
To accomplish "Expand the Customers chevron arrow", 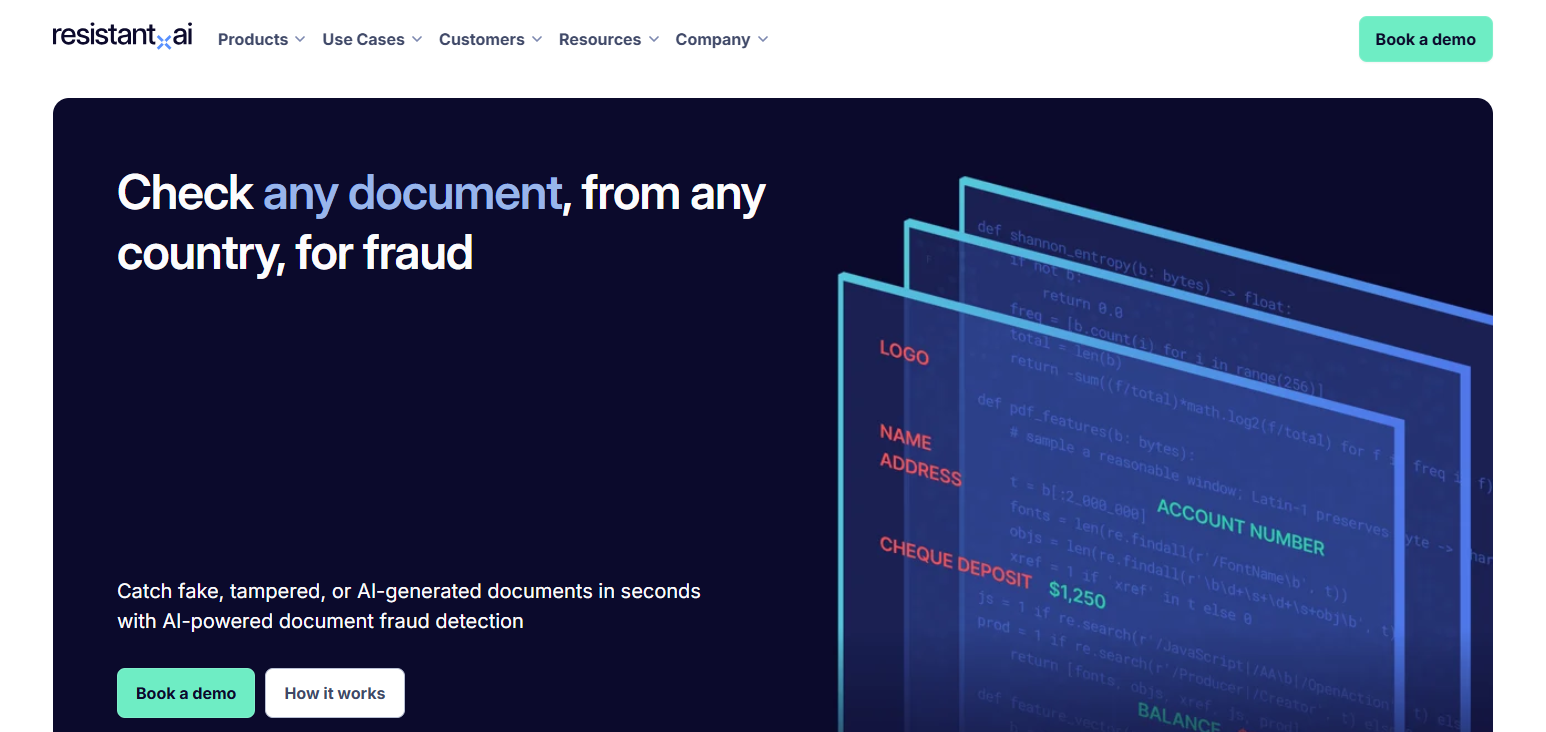I will [536, 40].
